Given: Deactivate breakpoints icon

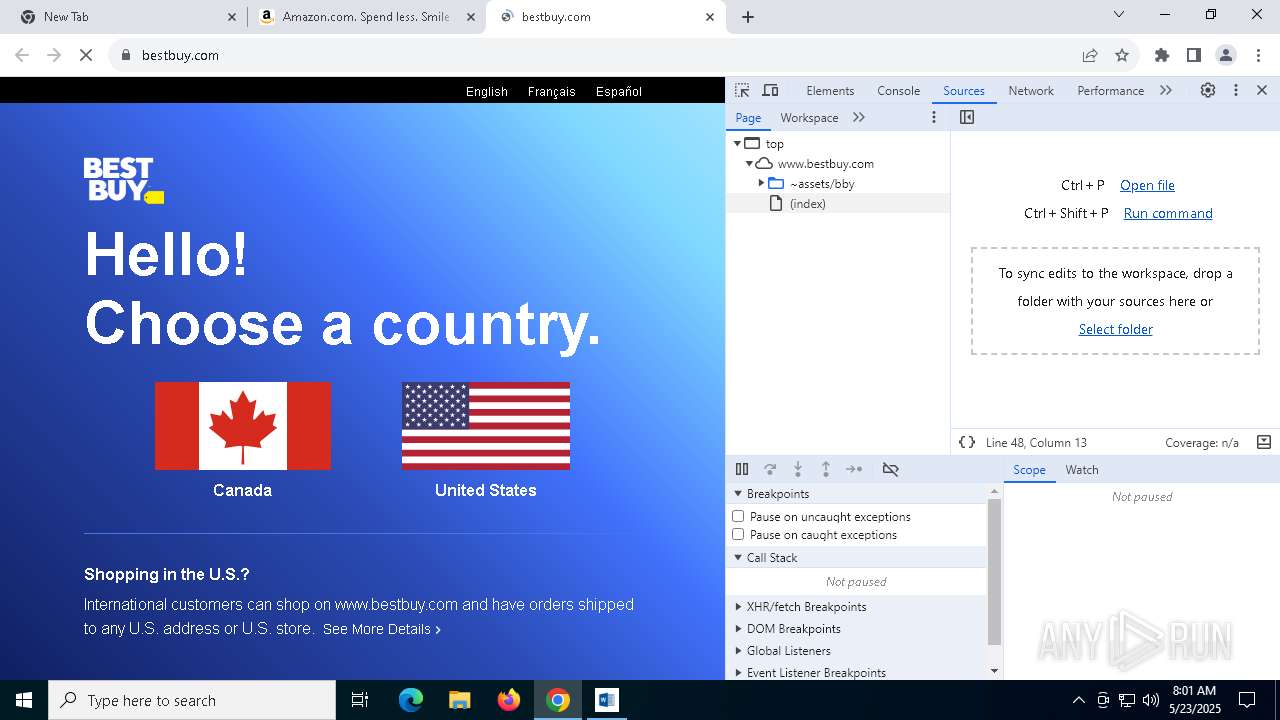Looking at the screenshot, I should pos(890,469).
